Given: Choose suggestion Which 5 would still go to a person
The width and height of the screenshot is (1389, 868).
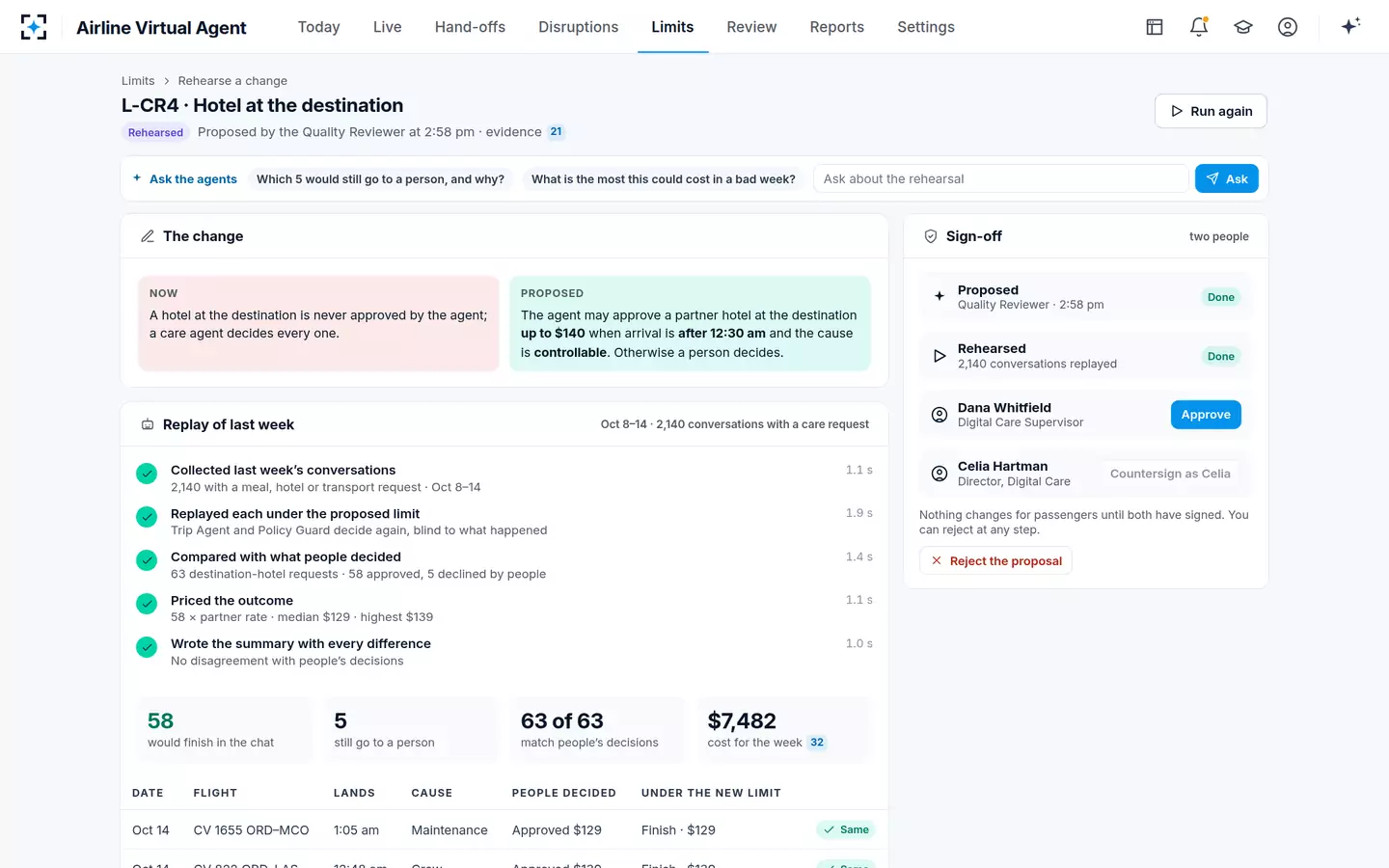Looking at the screenshot, I should 380,178.
